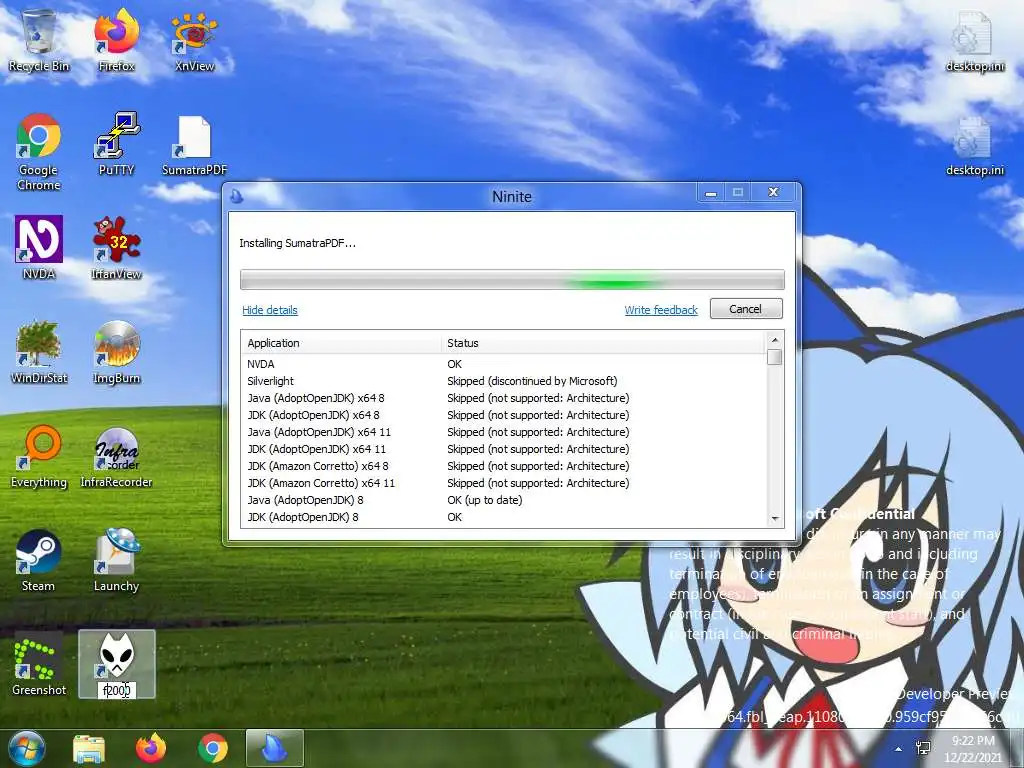The height and width of the screenshot is (768, 1024).
Task: Select the JDK (AdoptOpenJDK) x64 8 row
Action: [x=503, y=415]
